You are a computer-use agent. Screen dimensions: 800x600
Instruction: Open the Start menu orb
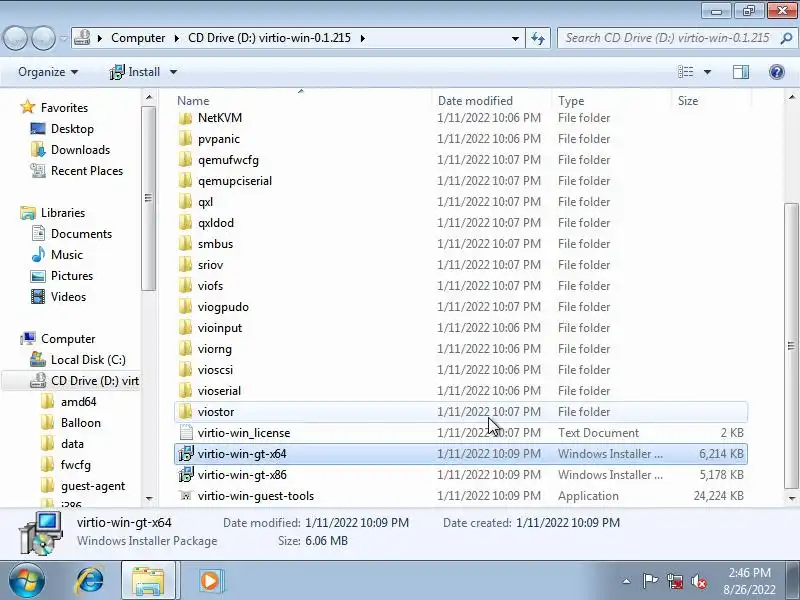pyautogui.click(x=27, y=581)
